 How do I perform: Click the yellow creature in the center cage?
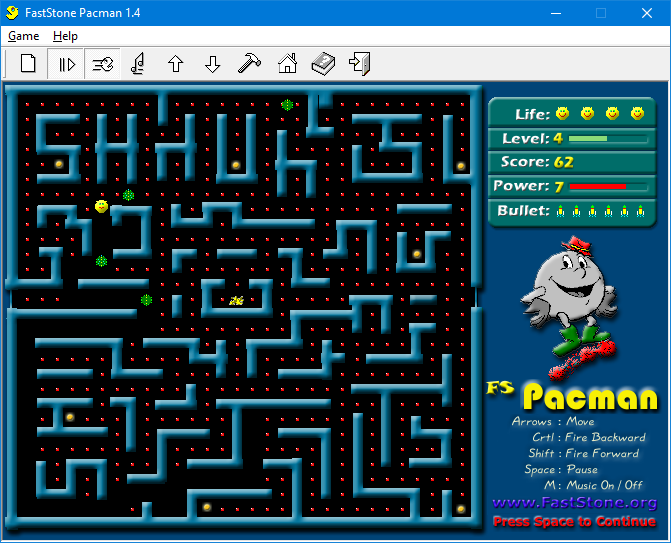[236, 301]
